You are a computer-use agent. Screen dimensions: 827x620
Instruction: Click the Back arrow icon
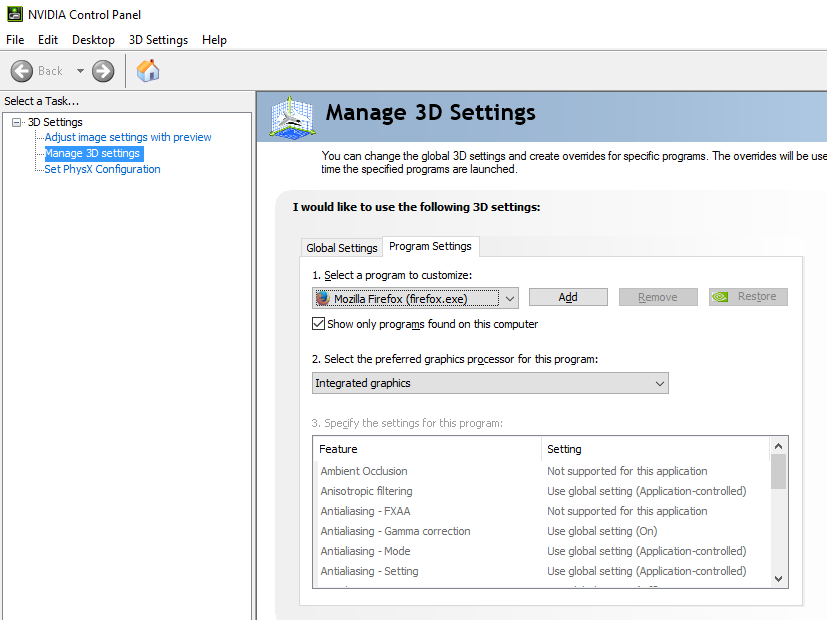[x=22, y=71]
